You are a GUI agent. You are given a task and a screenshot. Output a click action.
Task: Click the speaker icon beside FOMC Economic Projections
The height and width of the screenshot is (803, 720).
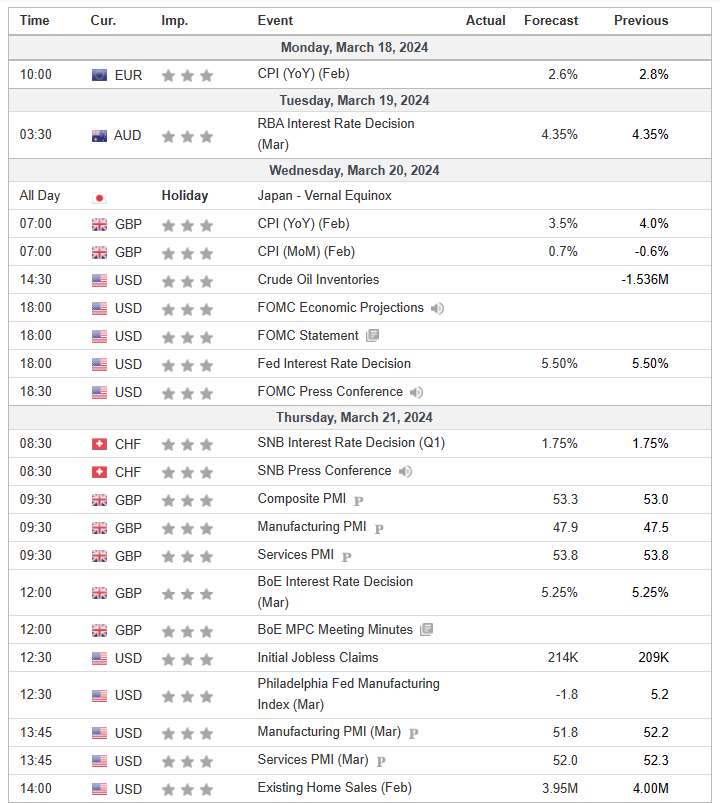(x=437, y=308)
